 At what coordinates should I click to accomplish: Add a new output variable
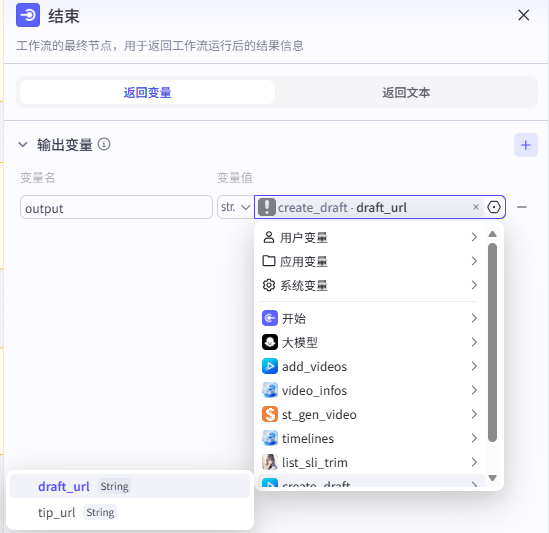(x=526, y=145)
